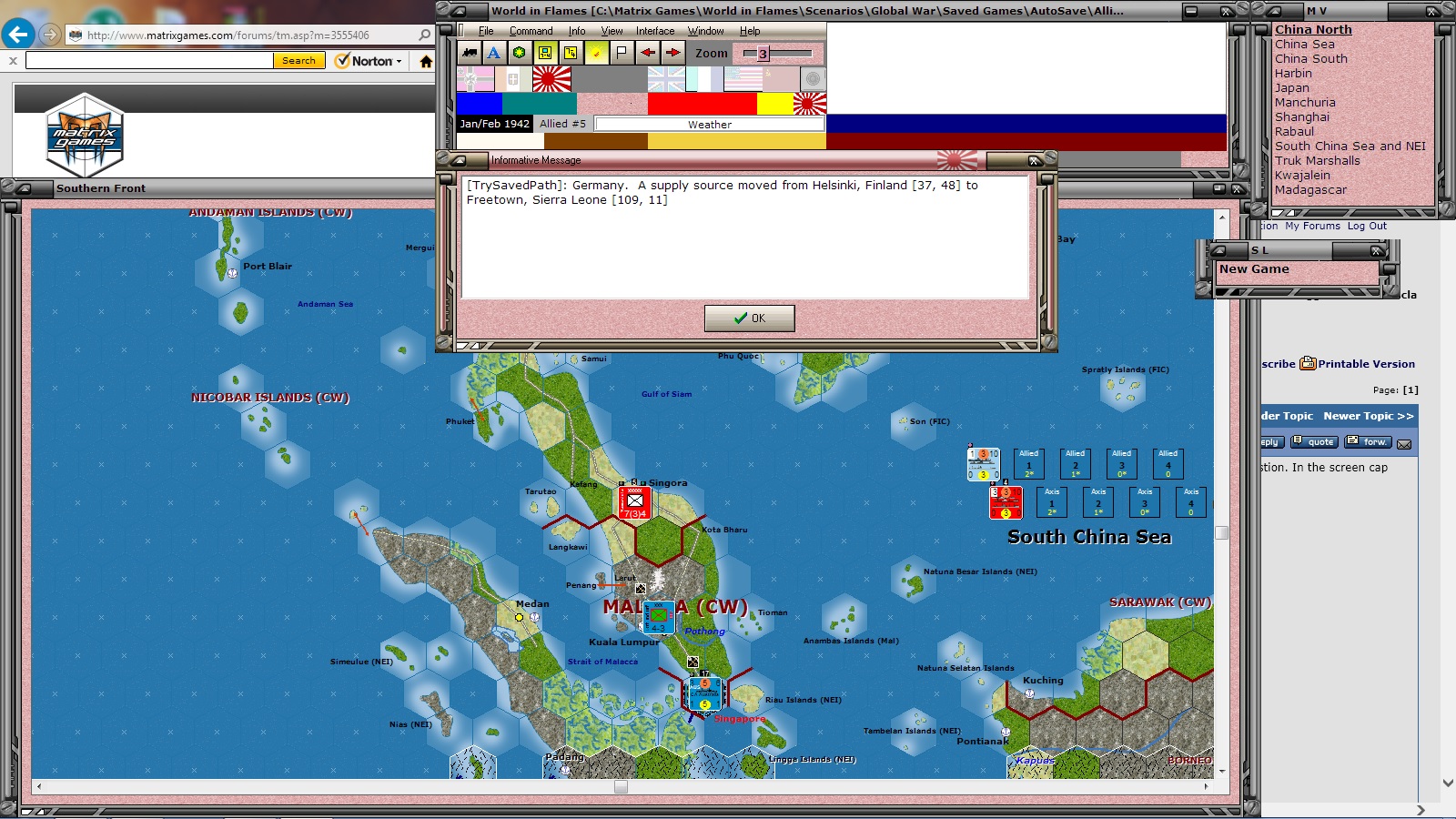Click in the Norton search input box
This screenshot has height=819, width=1456.
coord(149,61)
